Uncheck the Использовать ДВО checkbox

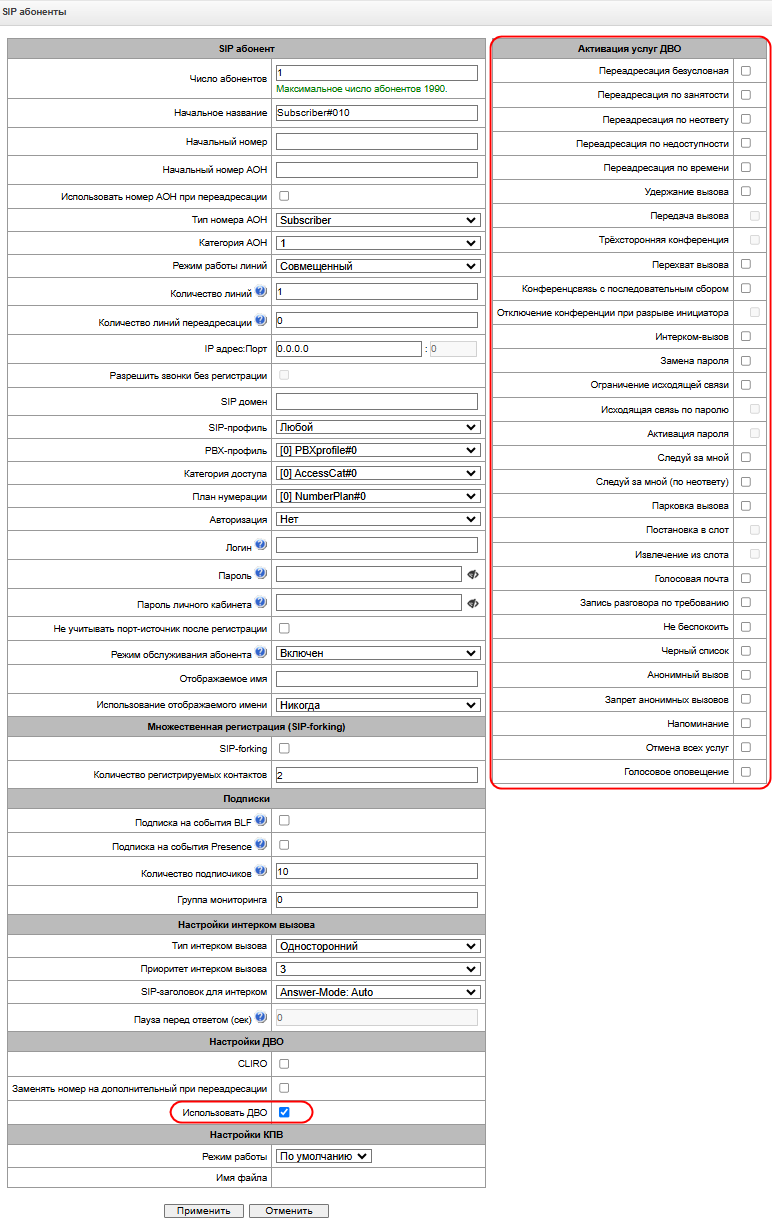click(284, 1112)
